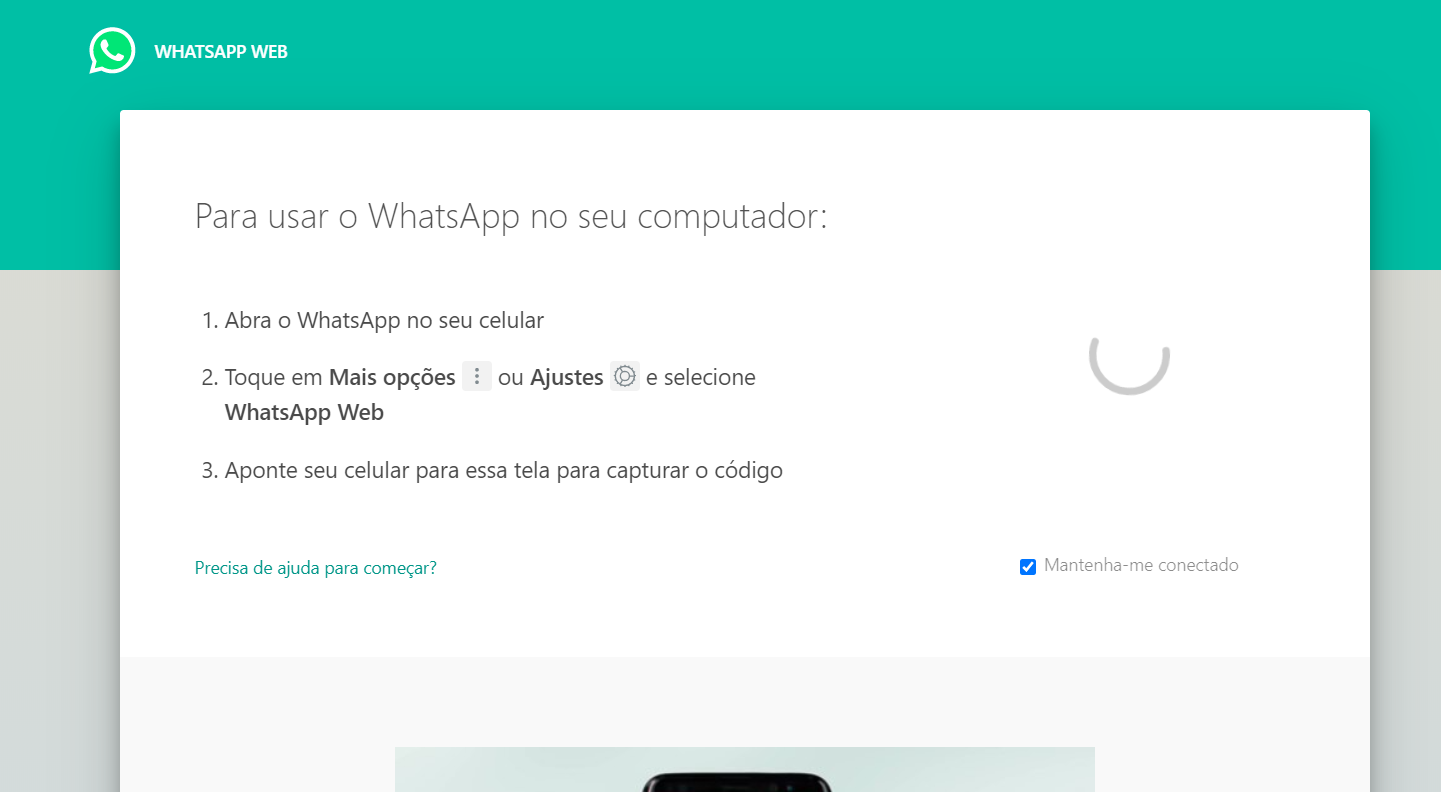Click the Mantenha-me conectado label text
The height and width of the screenshot is (792, 1441).
pyautogui.click(x=1141, y=565)
